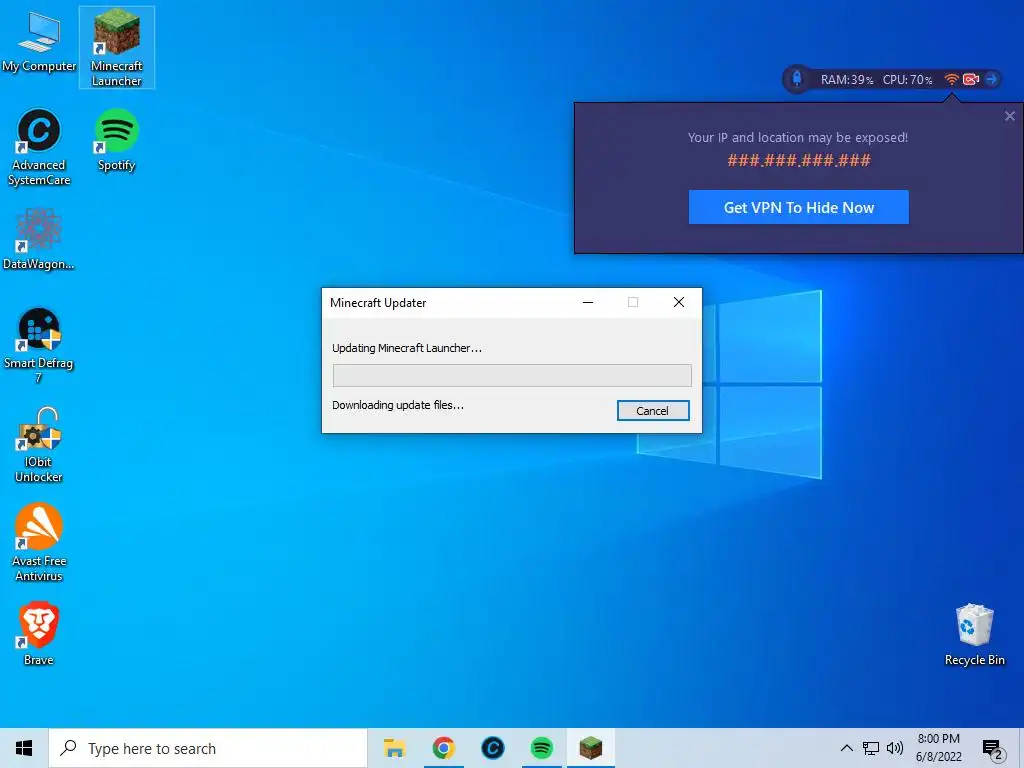Image resolution: width=1024 pixels, height=768 pixels.
Task: Select the Minecraft Launcher desktop shortcut
Action: coord(116,48)
